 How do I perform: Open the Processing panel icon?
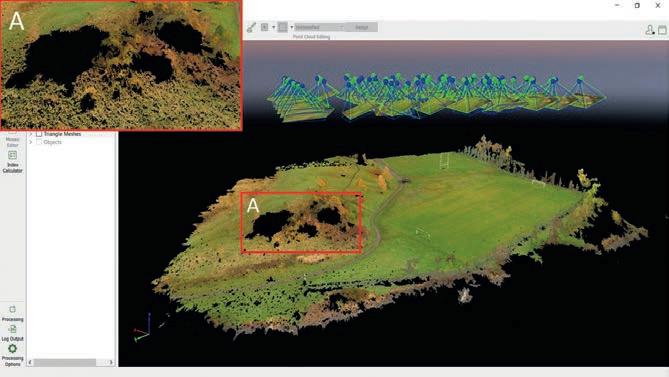12,313
